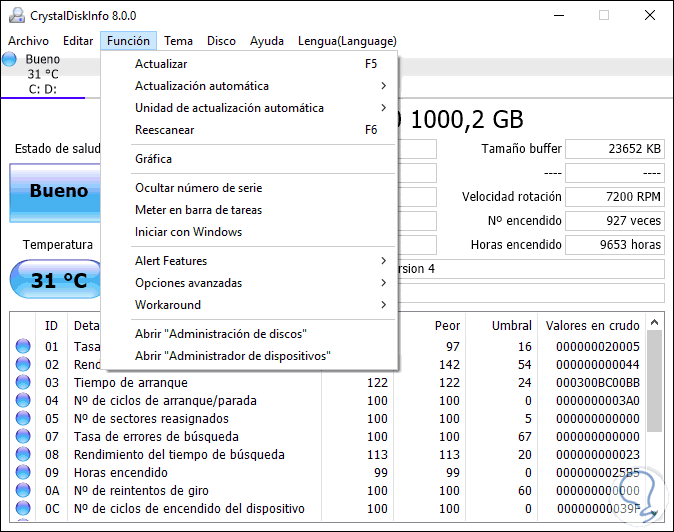The image size is (674, 532).
Task: Toggle Ocultar número de serie
Action: 249,188
